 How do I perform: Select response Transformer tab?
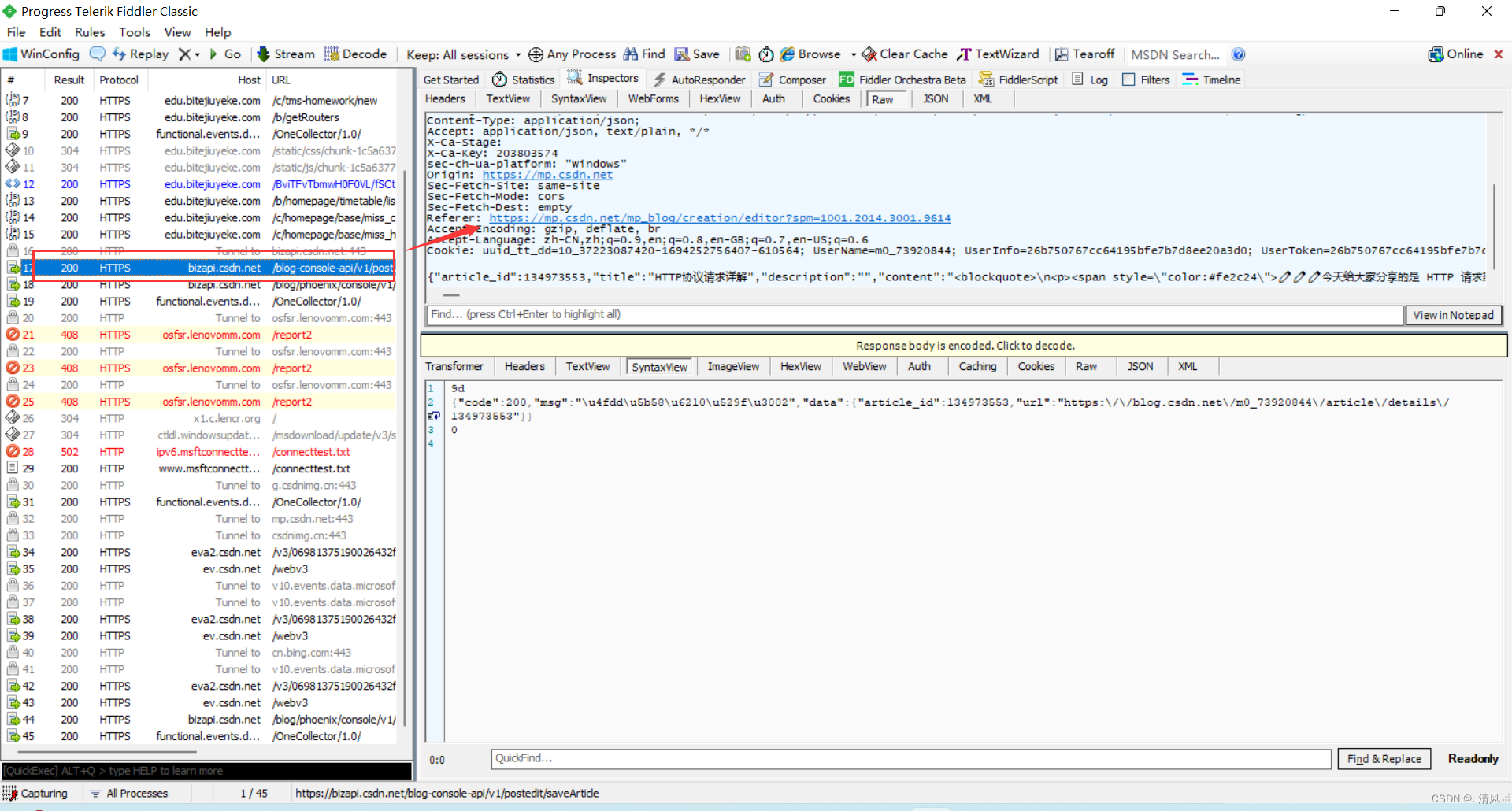(x=454, y=366)
